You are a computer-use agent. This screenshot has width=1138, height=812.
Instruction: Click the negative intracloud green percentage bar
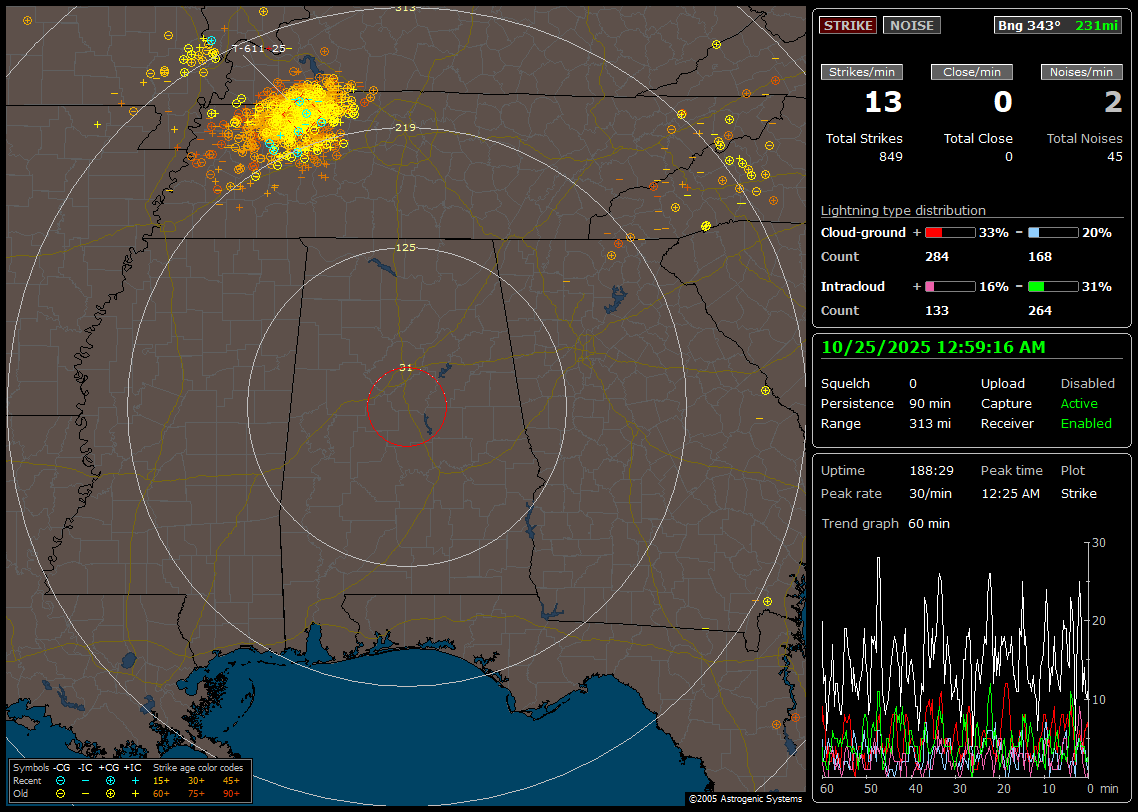(1053, 287)
